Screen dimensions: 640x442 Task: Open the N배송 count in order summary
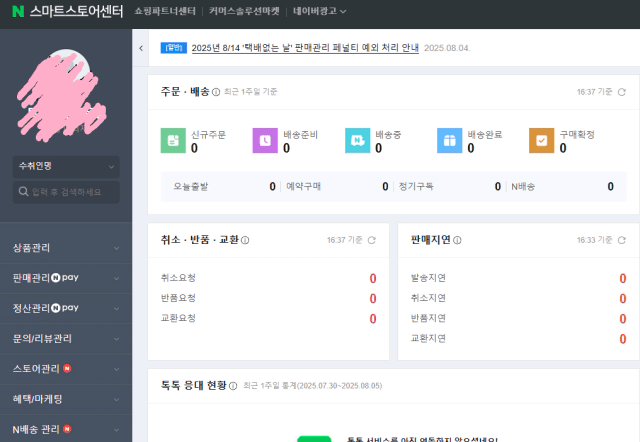tap(610, 187)
